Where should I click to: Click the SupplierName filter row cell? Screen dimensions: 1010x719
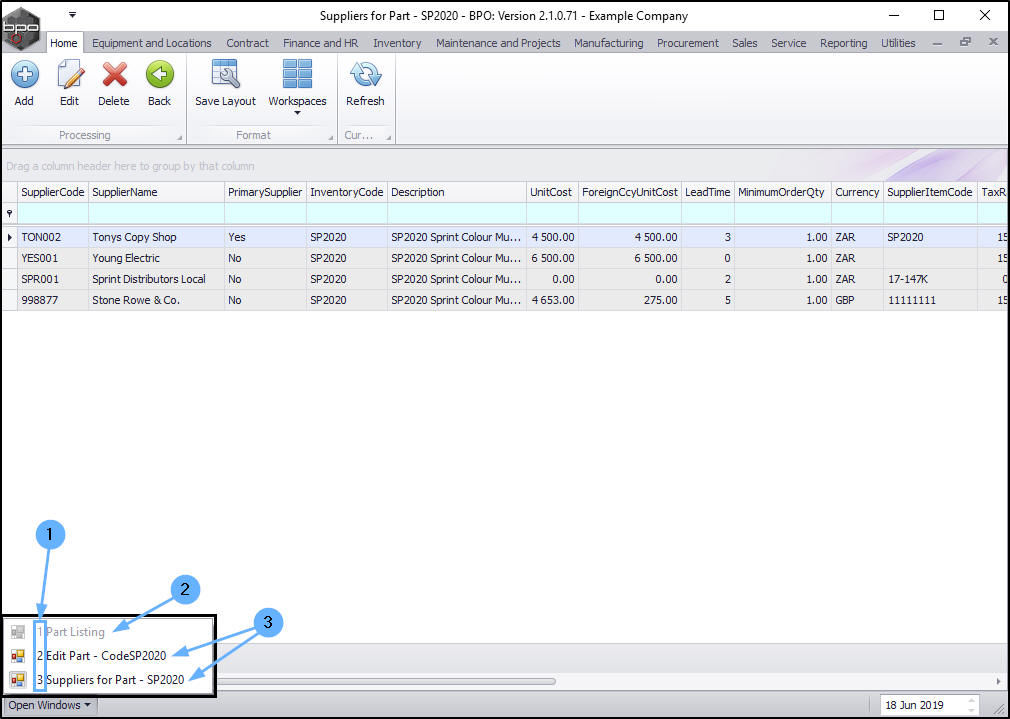[157, 213]
